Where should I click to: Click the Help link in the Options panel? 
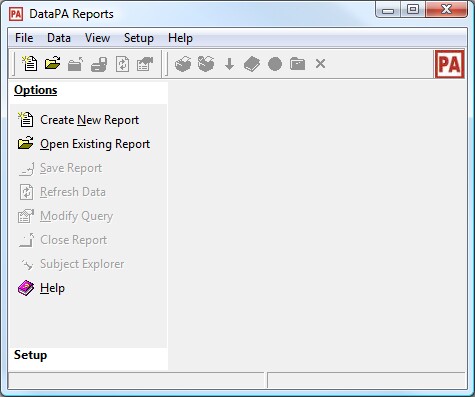52,288
